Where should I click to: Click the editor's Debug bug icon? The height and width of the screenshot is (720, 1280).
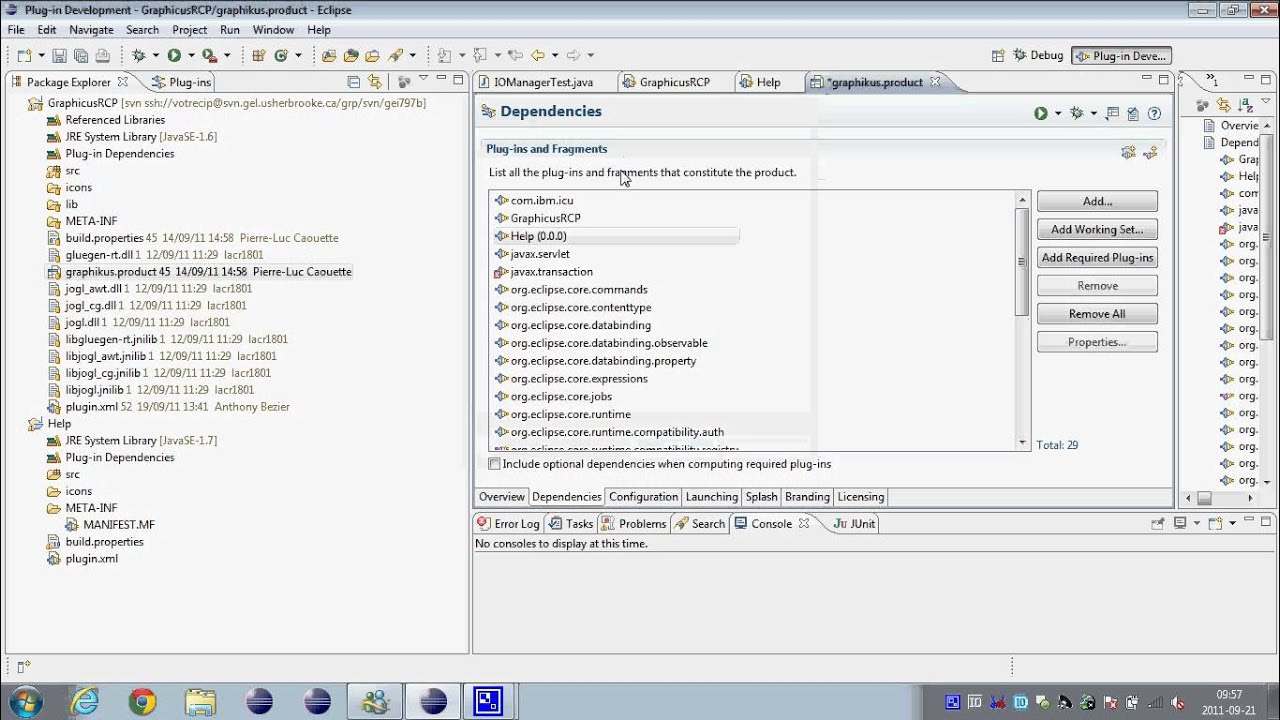click(1077, 113)
